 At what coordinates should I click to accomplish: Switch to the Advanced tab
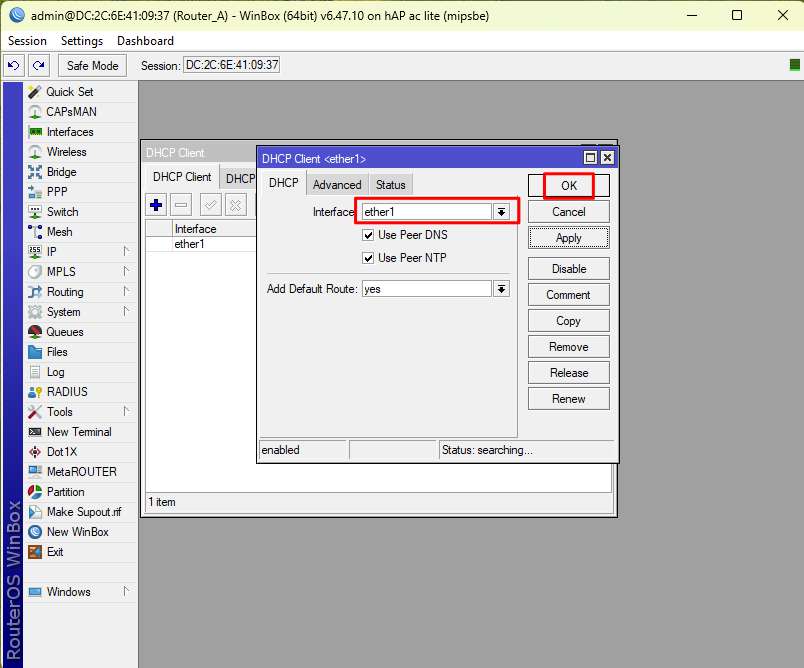pyautogui.click(x=337, y=185)
